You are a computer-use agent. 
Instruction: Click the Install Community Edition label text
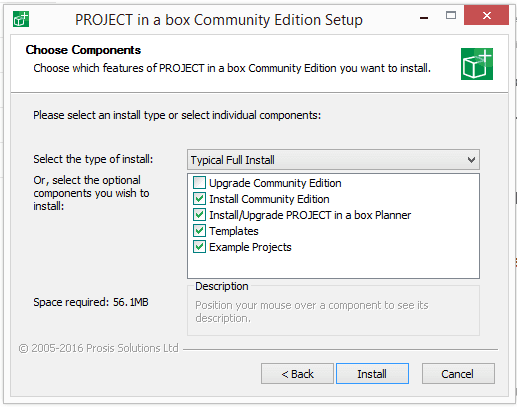click(269, 199)
